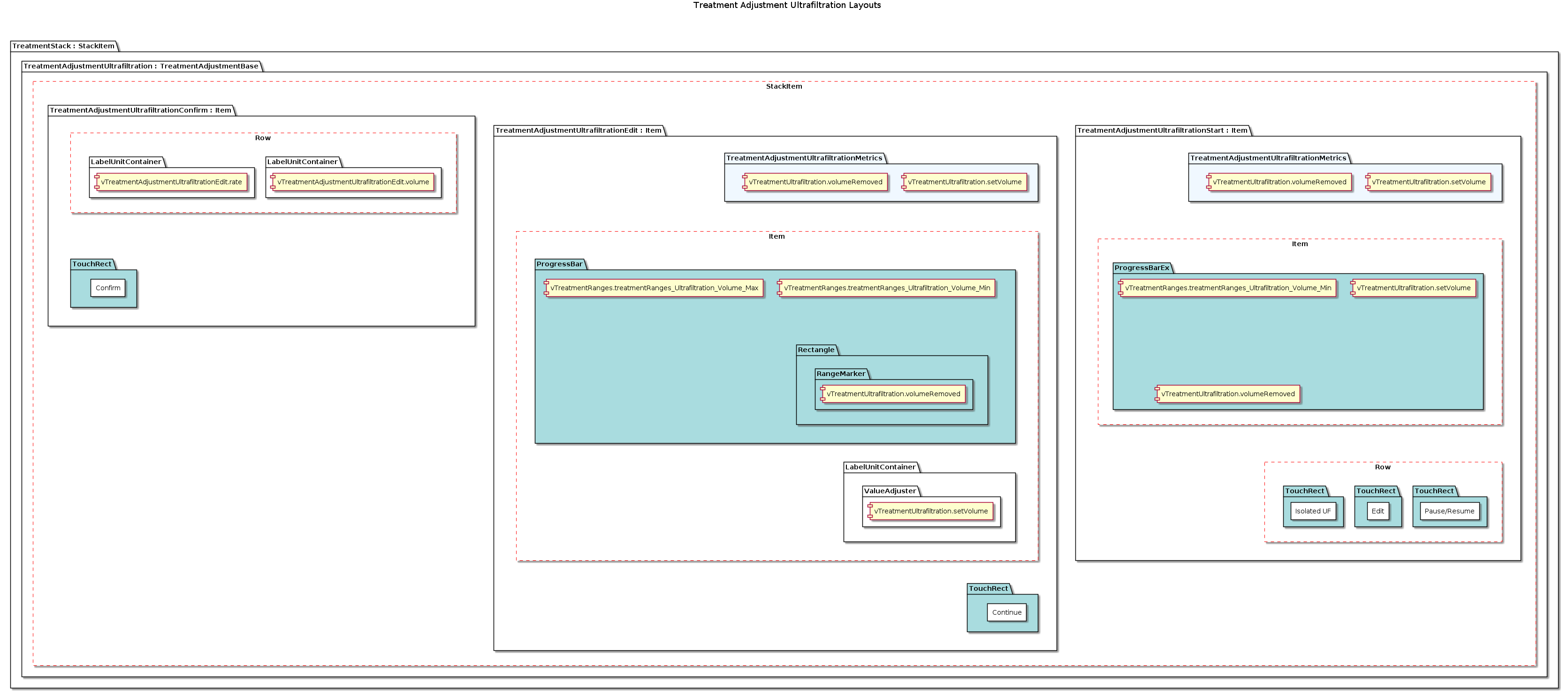The image size is (1568, 693).
Task: Click vTreatmentAdjustmentUltrafiltrationEdit.volume component
Action: coord(352,182)
